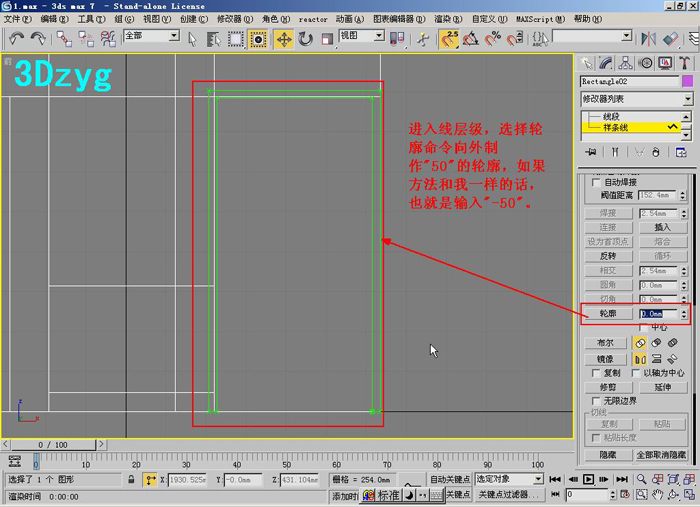
Task: Select 样条线 row in modifier stack
Action: point(631,128)
